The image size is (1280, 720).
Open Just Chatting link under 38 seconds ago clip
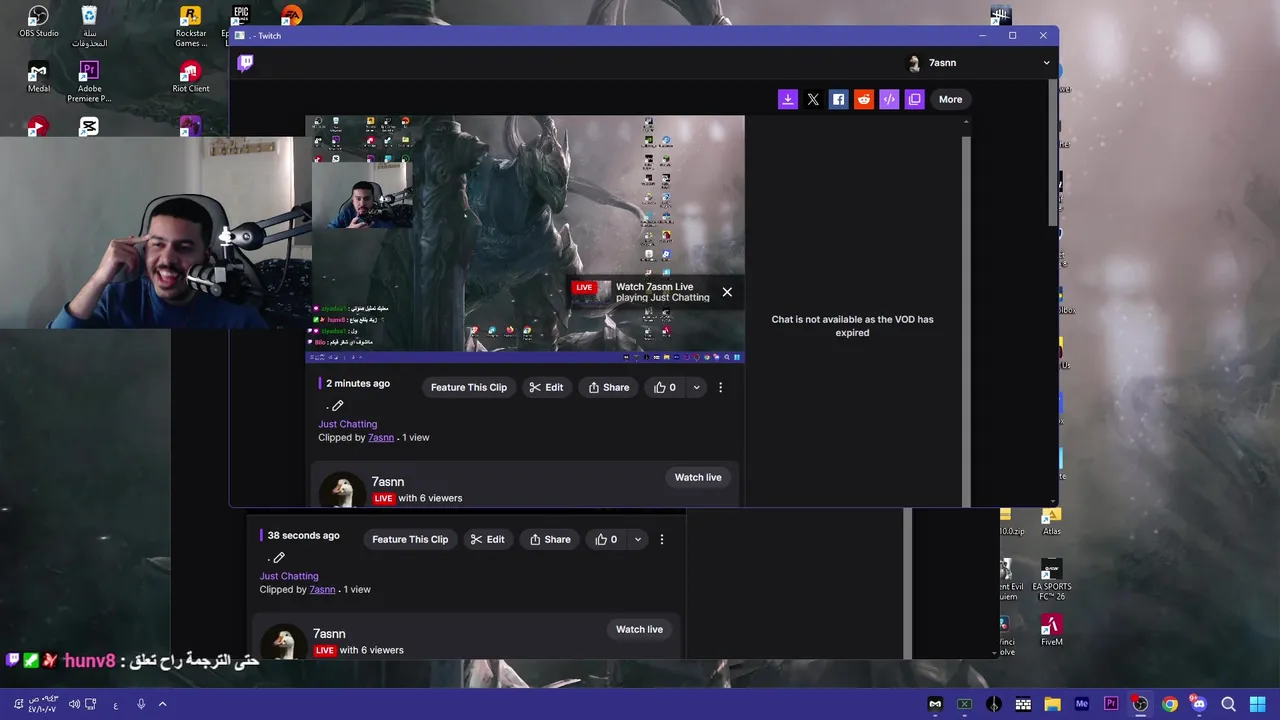(289, 576)
